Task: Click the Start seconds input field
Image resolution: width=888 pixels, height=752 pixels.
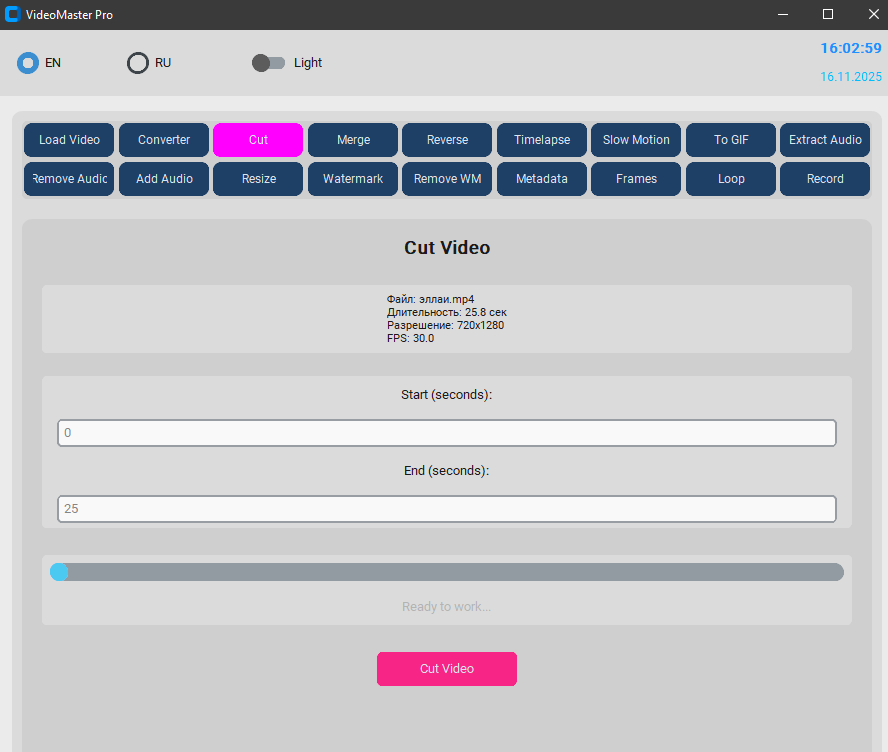Action: click(x=447, y=433)
